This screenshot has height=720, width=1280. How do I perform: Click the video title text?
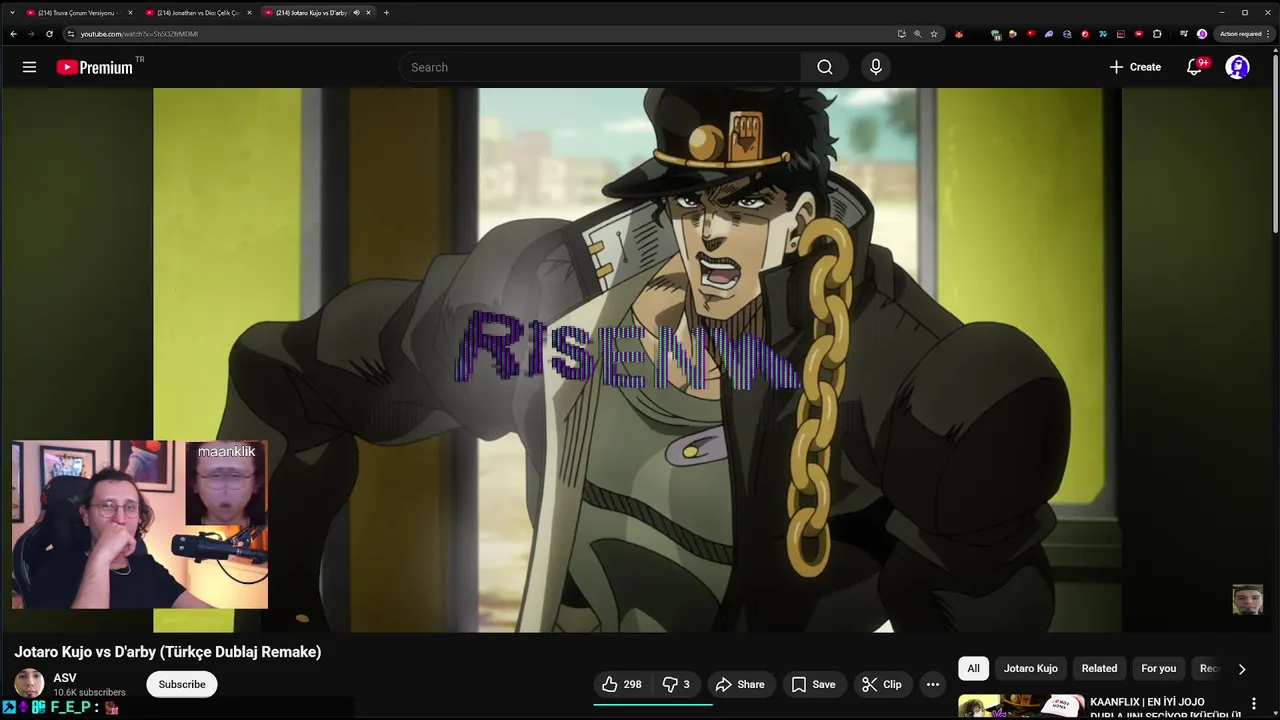point(168,652)
